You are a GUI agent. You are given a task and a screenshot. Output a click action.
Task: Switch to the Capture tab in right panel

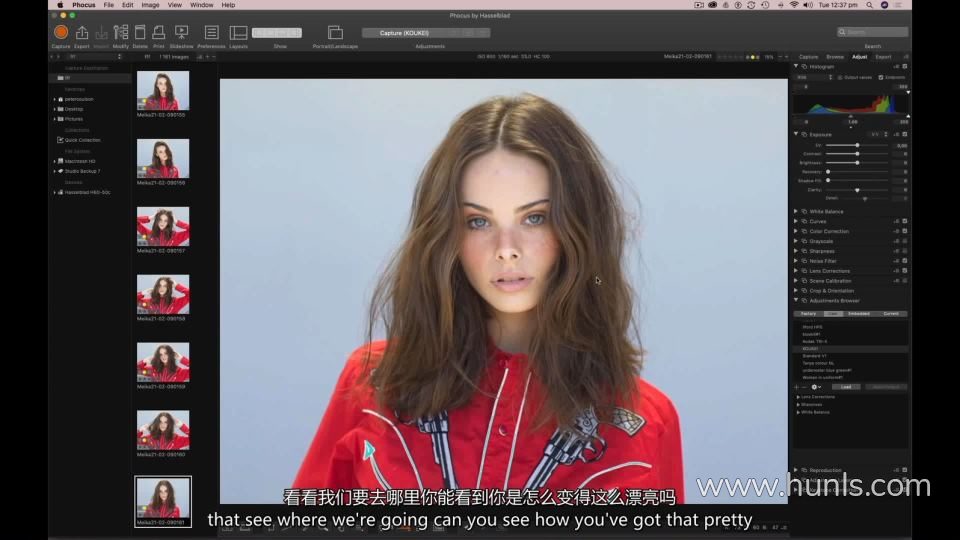(x=808, y=57)
